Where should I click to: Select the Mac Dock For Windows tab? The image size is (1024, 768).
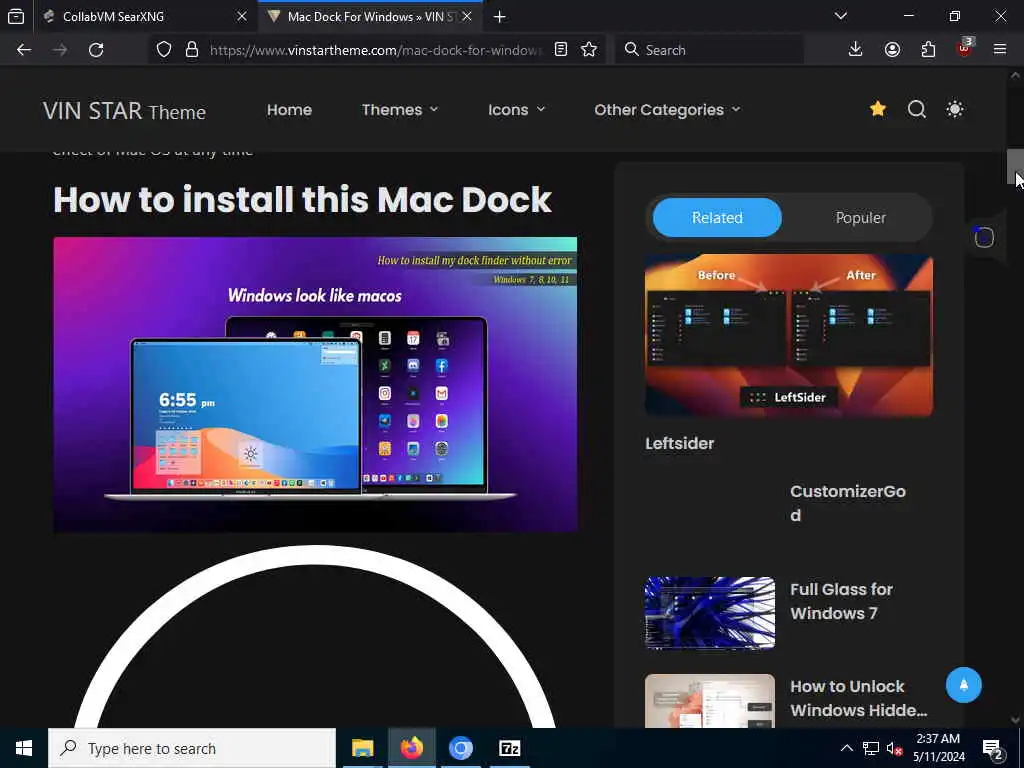pyautogui.click(x=370, y=17)
